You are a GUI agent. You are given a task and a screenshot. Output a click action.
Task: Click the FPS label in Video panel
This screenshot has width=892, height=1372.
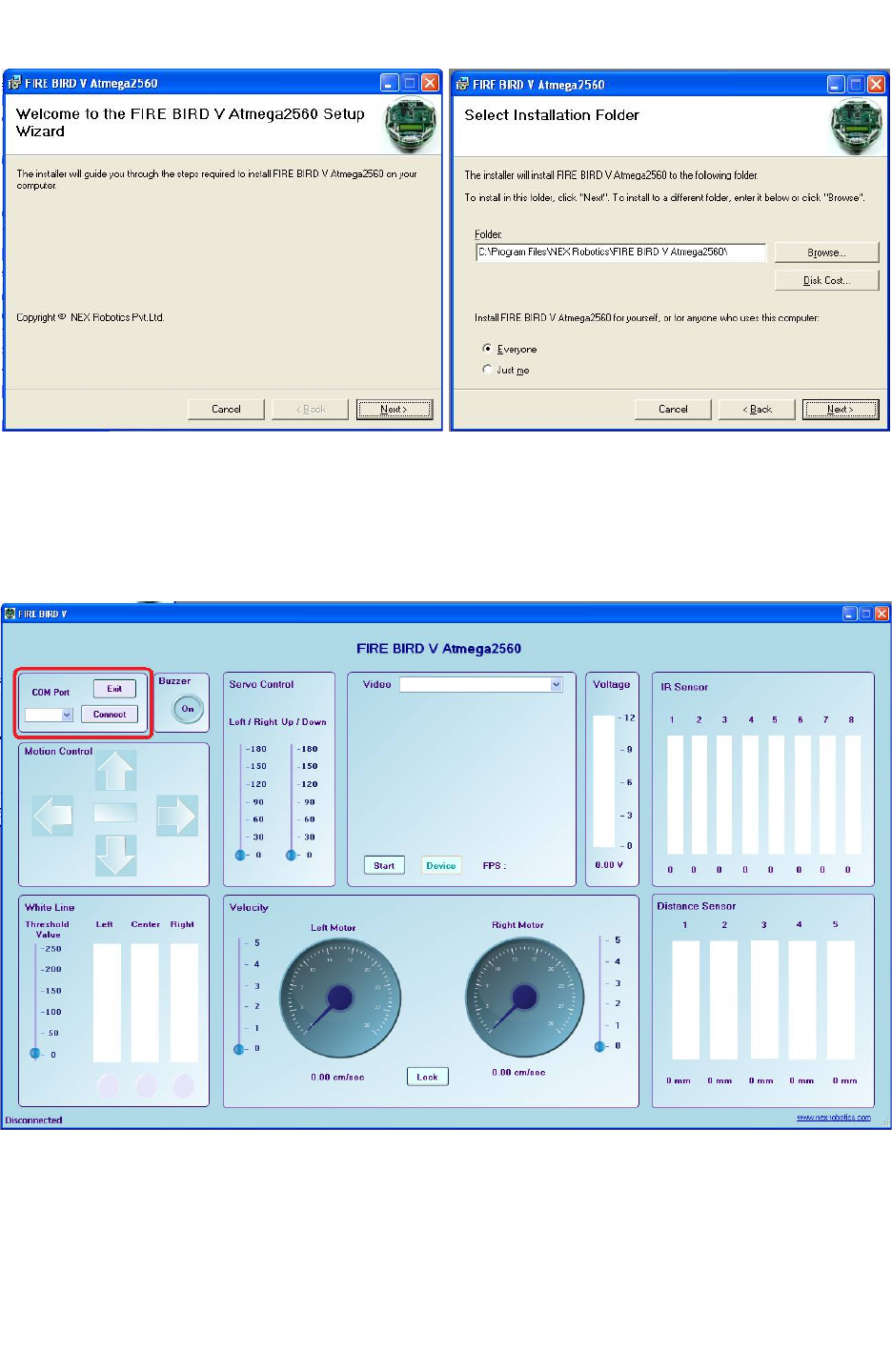tap(494, 865)
